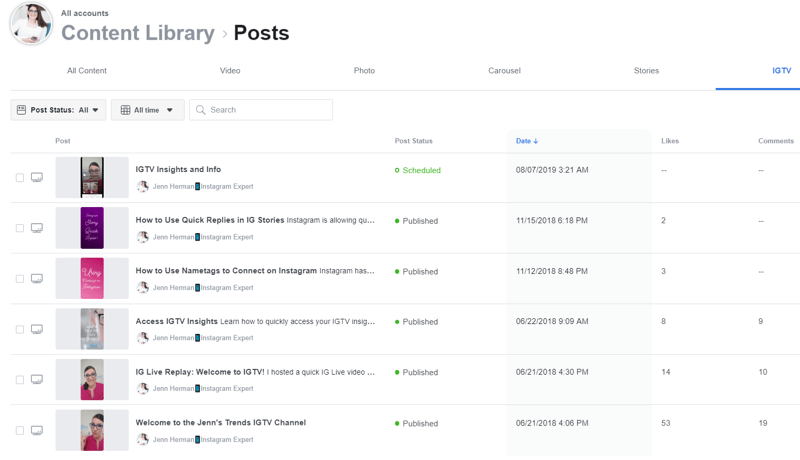This screenshot has height=460, width=800.
Task: Open thumbnail of 'IGTV Insights and Info' video
Action: click(92, 177)
